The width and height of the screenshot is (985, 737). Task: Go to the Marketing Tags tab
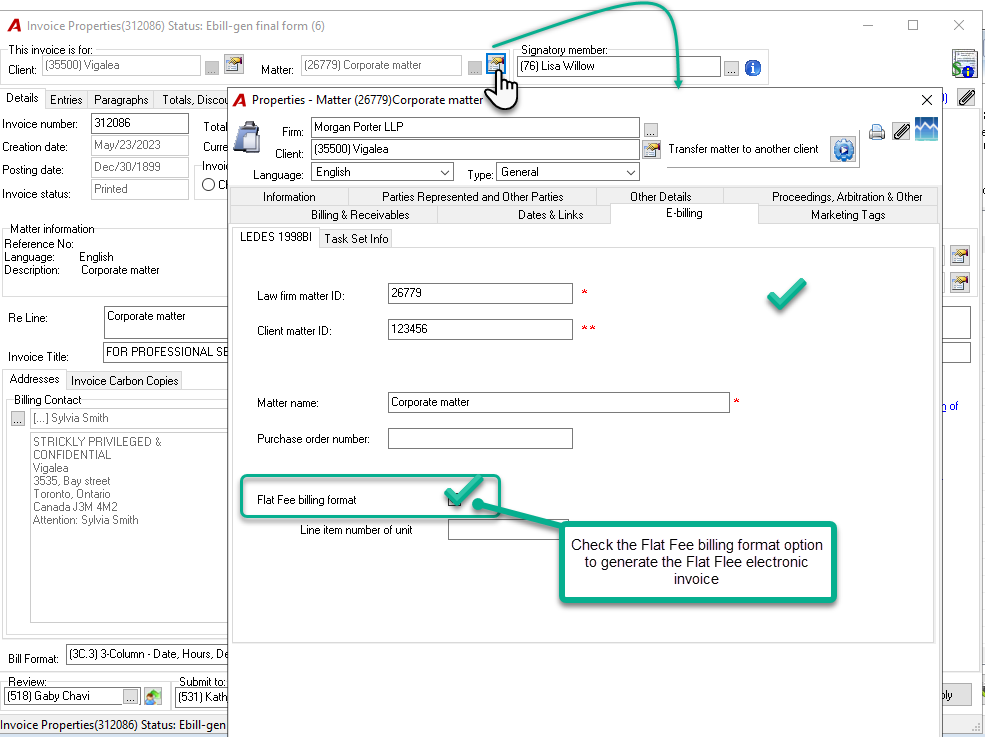848,215
